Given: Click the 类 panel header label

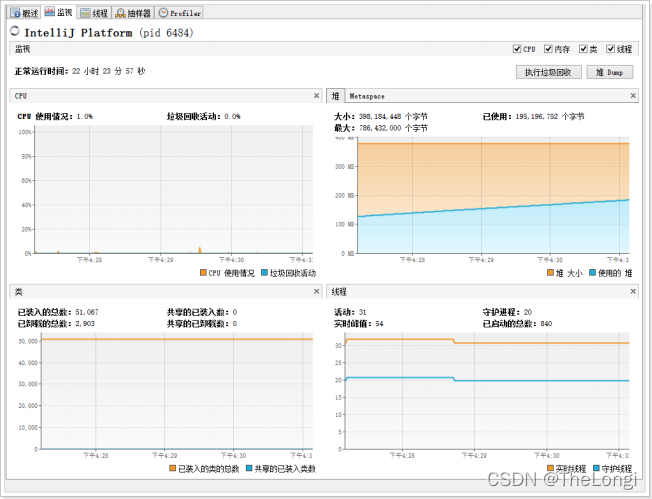Looking at the screenshot, I should [x=19, y=292].
